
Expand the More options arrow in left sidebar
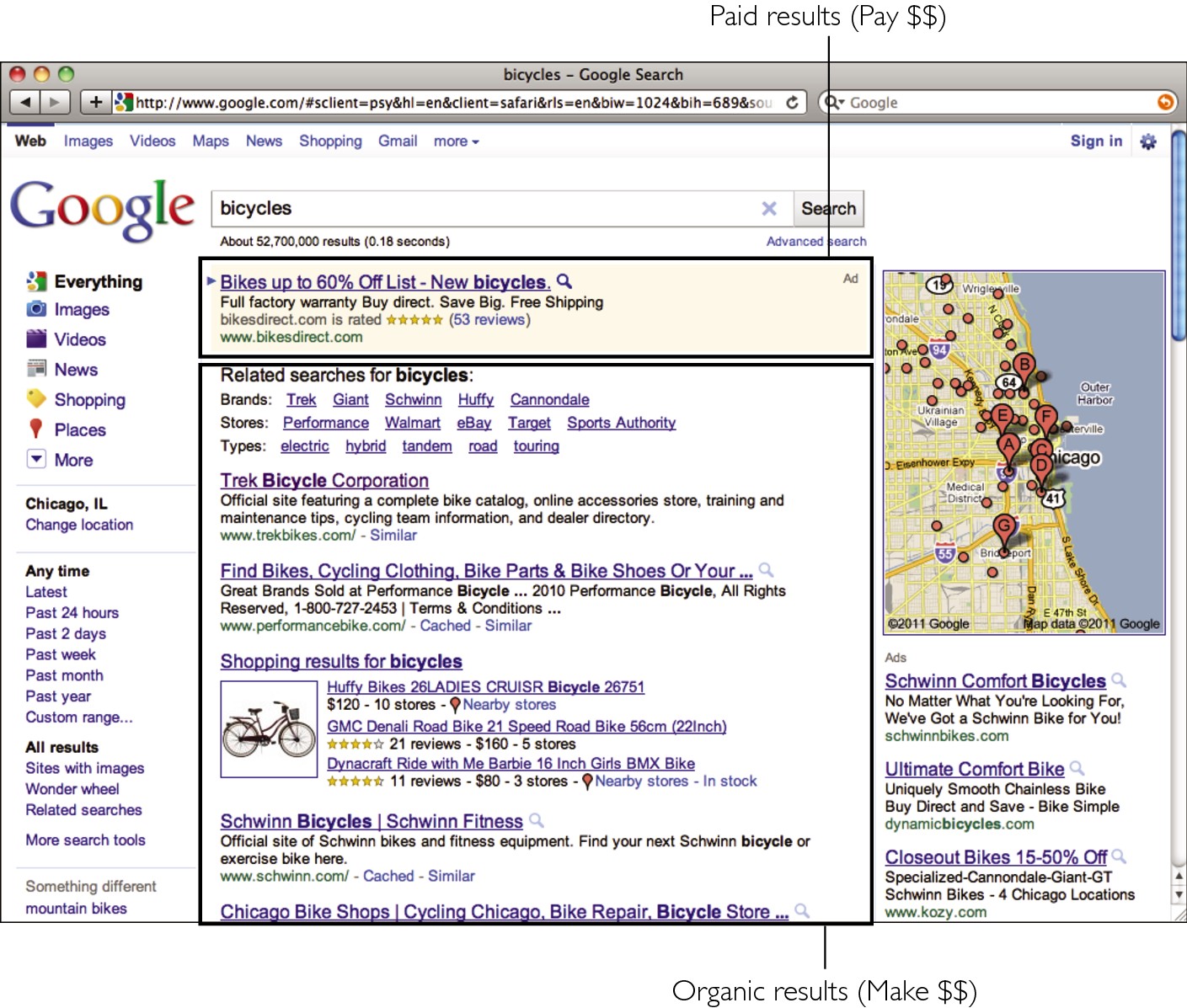[36, 460]
